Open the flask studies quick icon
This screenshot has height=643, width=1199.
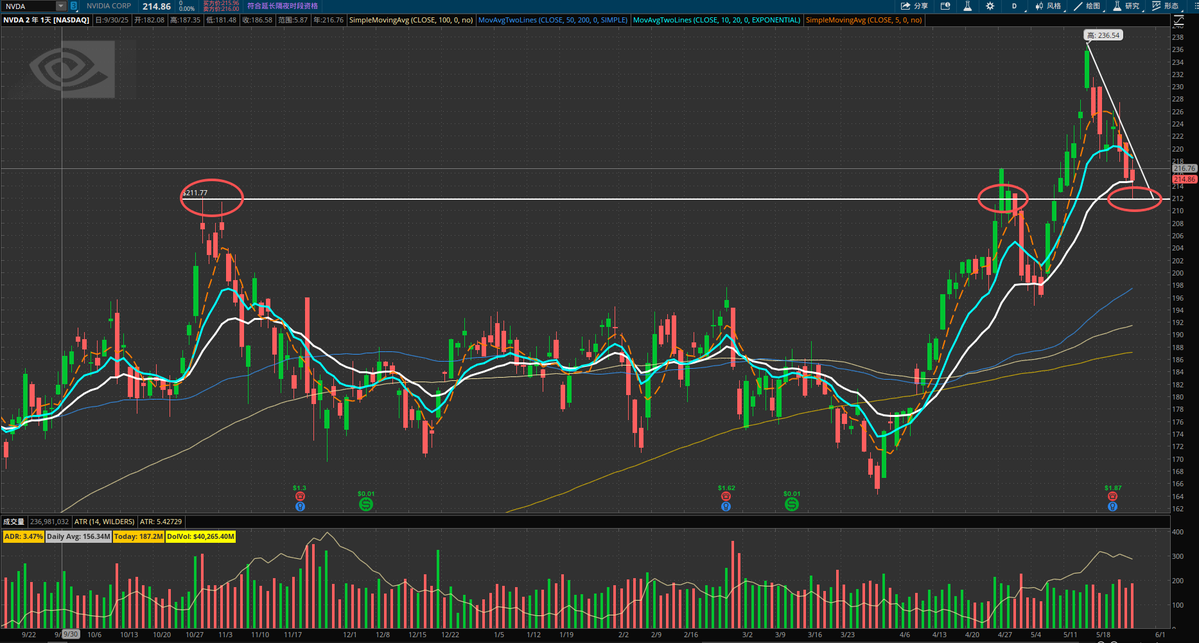(967, 6)
